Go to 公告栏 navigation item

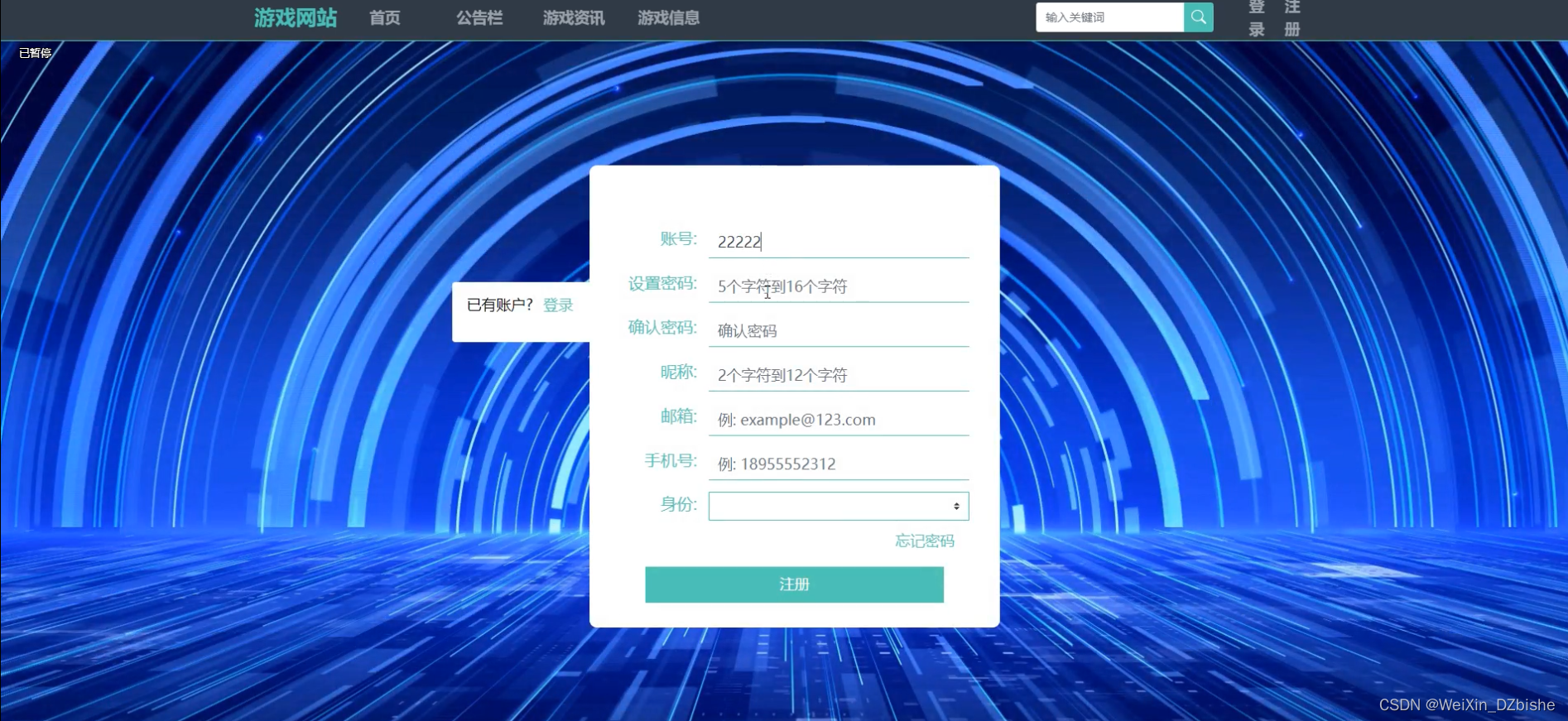coord(479,18)
